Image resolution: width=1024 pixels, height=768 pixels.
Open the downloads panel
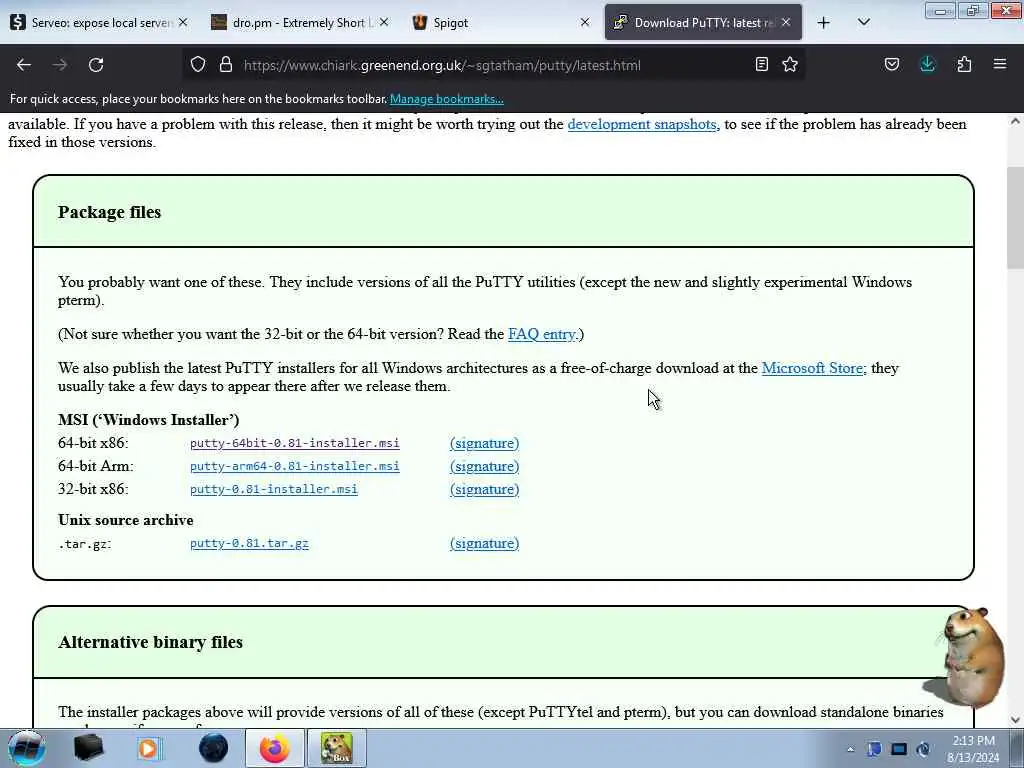click(927, 65)
